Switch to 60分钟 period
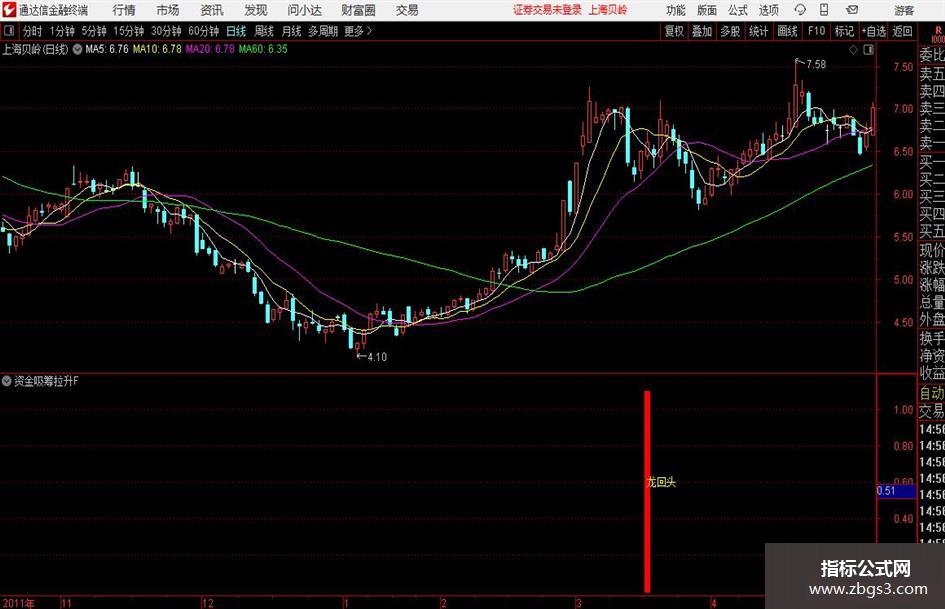Viewport: 945px width, 609px height. pyautogui.click(x=204, y=31)
